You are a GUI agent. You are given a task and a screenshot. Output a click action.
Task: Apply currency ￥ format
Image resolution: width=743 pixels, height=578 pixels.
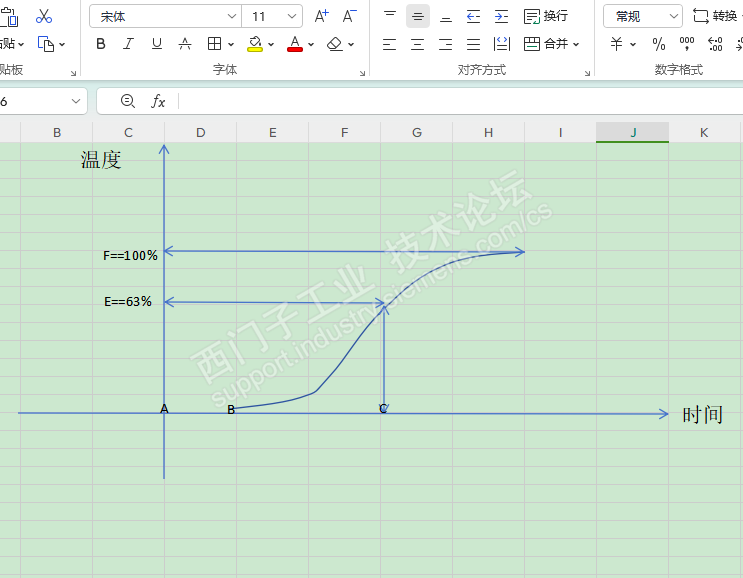(616, 44)
